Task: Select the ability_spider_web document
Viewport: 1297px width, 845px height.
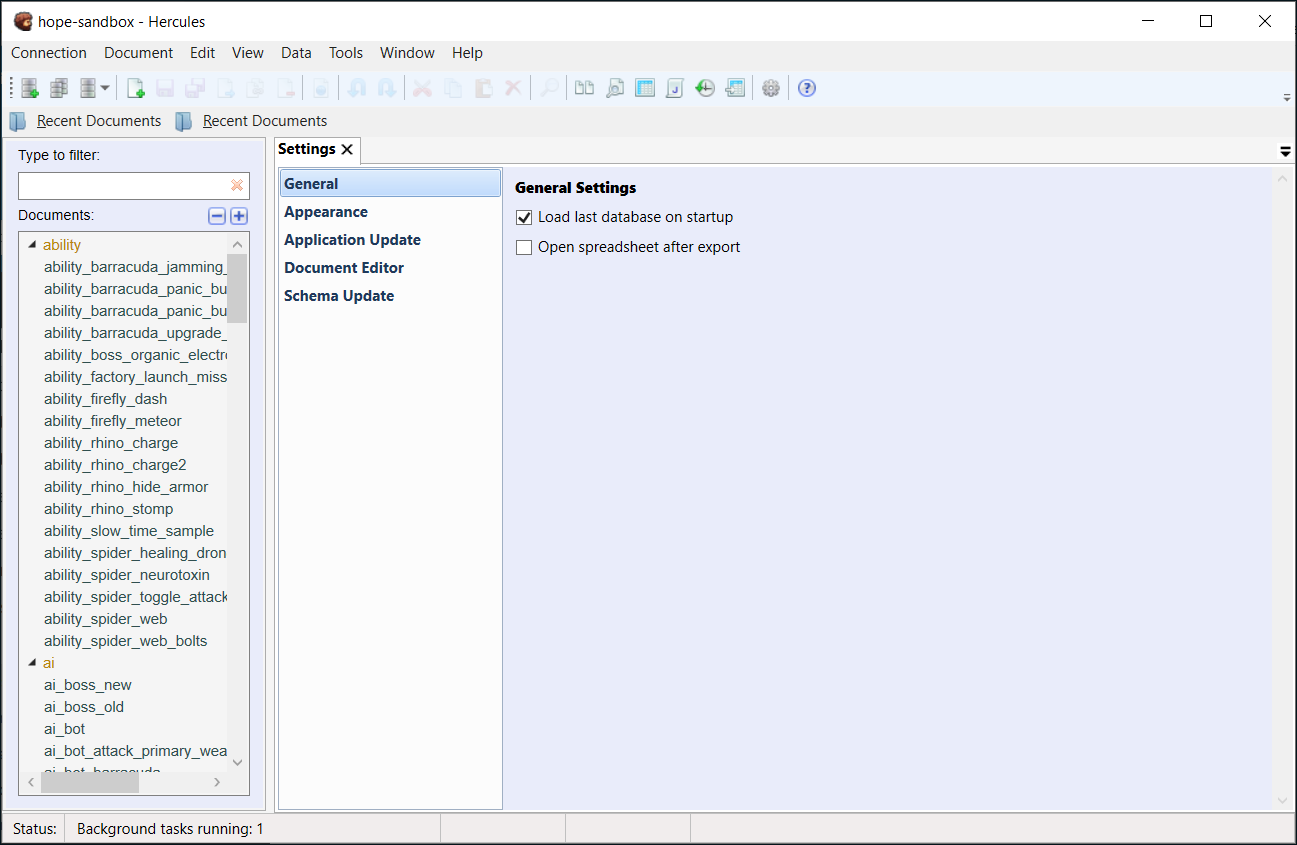Action: [106, 619]
